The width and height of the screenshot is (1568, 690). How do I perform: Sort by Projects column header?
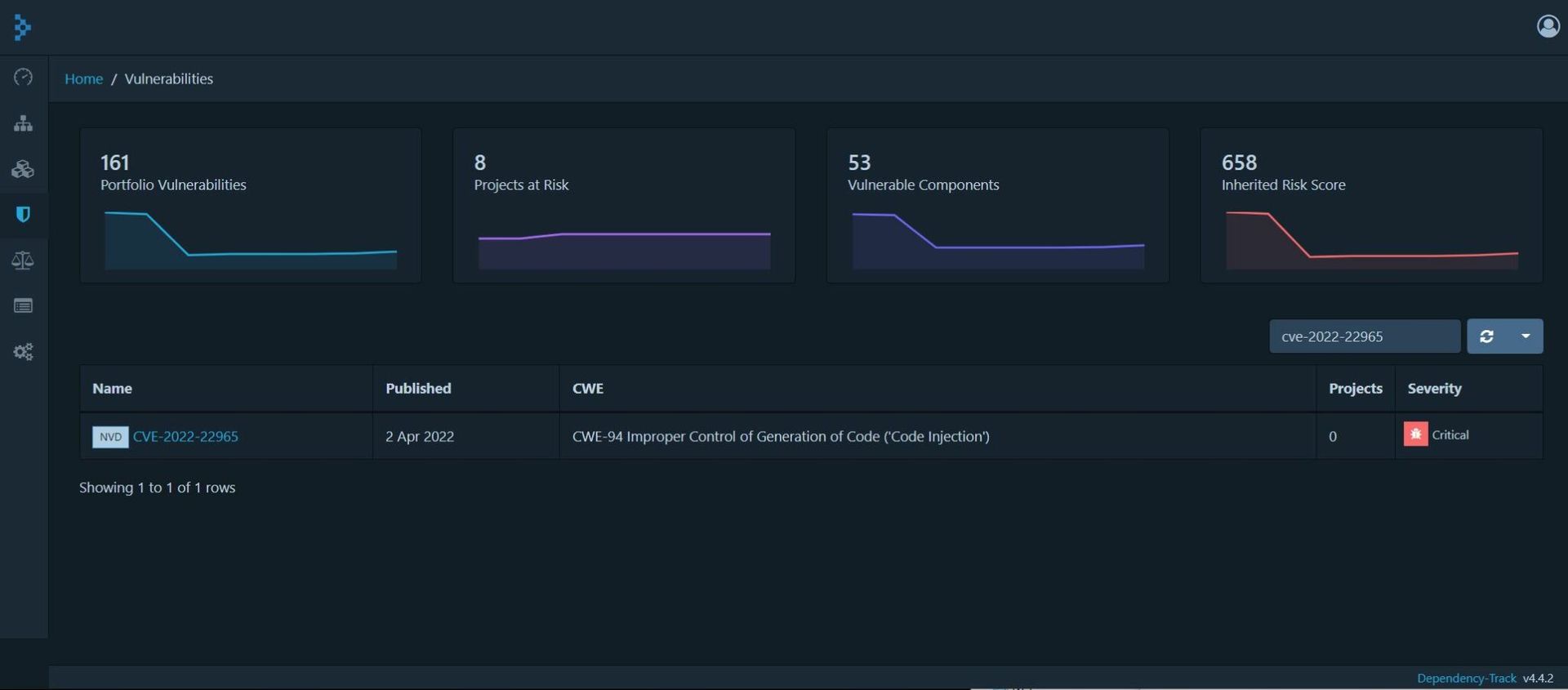pyautogui.click(x=1356, y=389)
